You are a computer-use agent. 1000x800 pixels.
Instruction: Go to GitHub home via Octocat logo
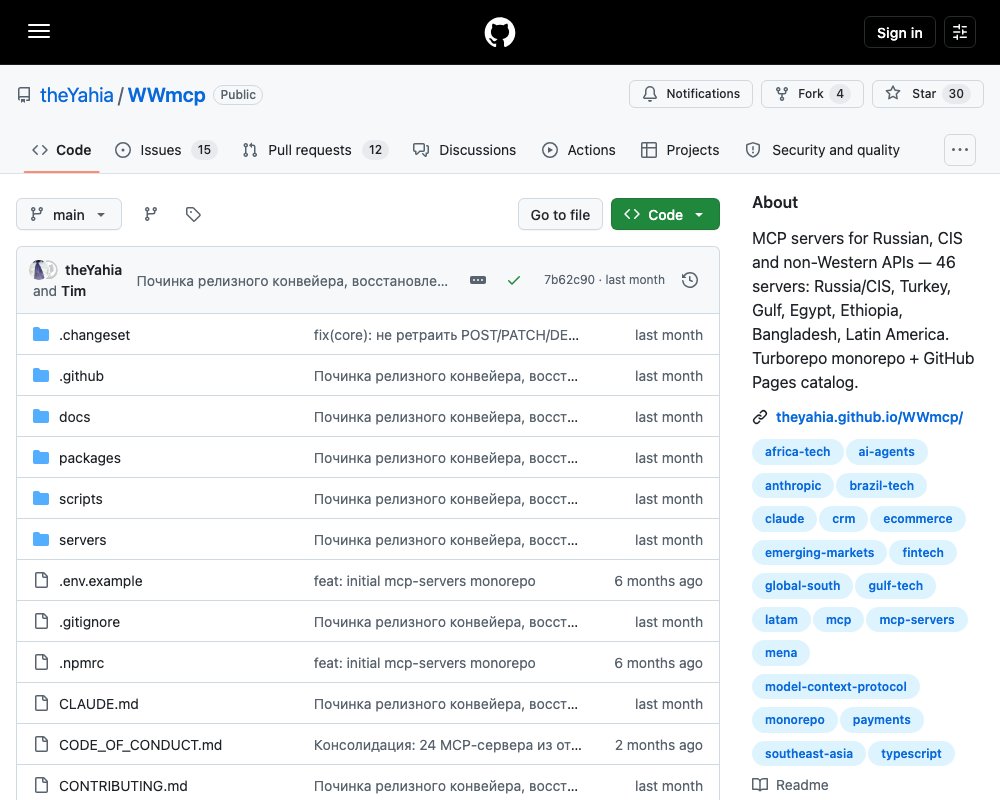(x=500, y=32)
